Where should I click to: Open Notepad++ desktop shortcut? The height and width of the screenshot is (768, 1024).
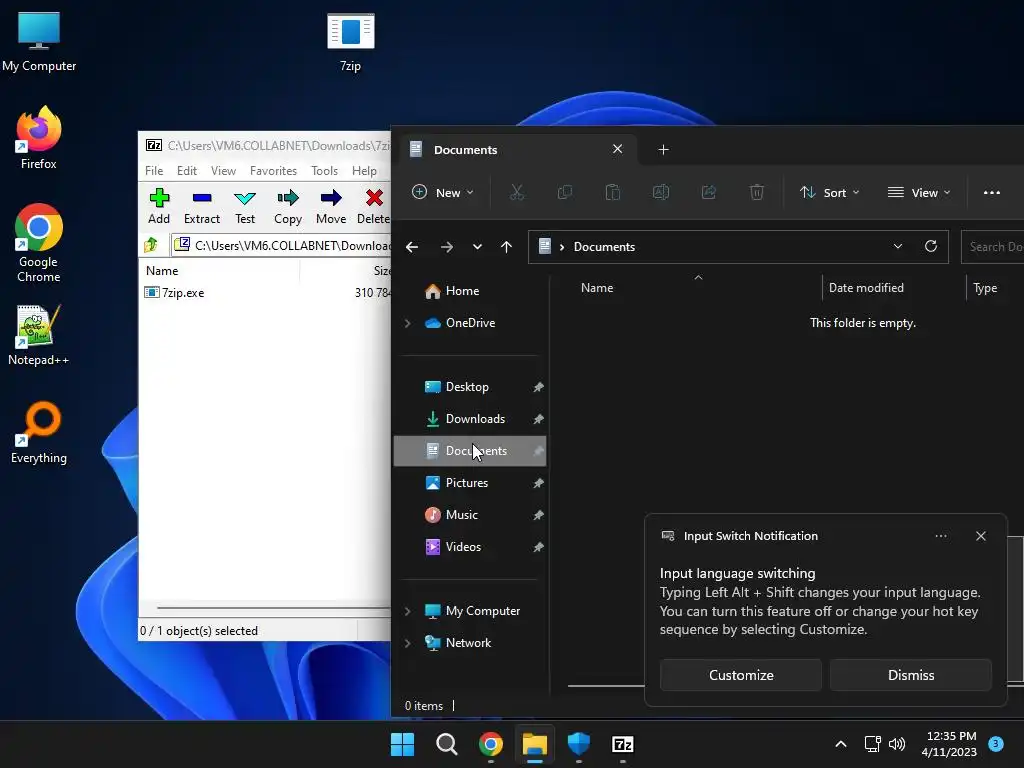(39, 335)
